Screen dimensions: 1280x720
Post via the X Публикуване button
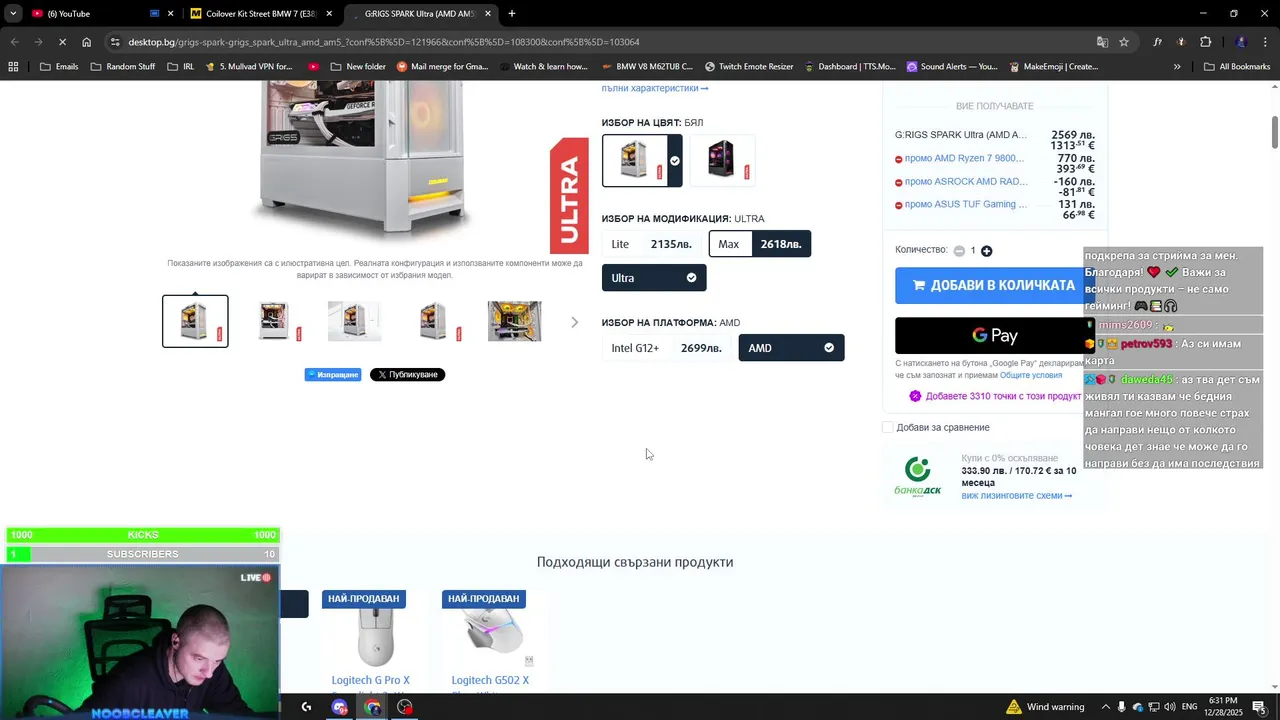[407, 375]
